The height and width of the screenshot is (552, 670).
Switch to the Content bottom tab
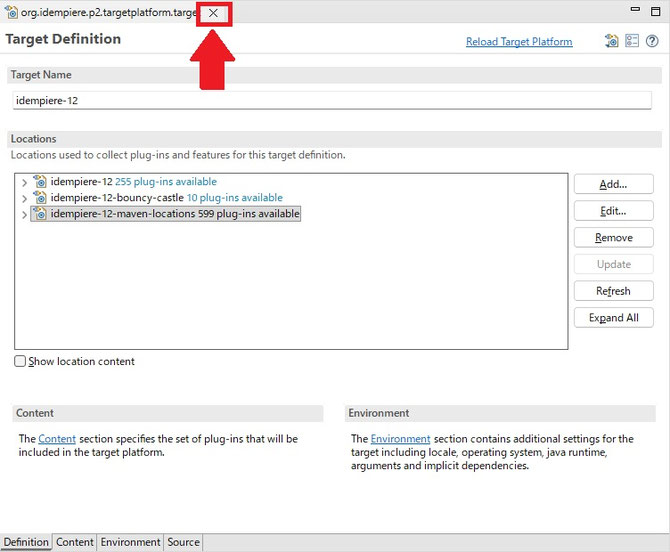pyautogui.click(x=75, y=542)
